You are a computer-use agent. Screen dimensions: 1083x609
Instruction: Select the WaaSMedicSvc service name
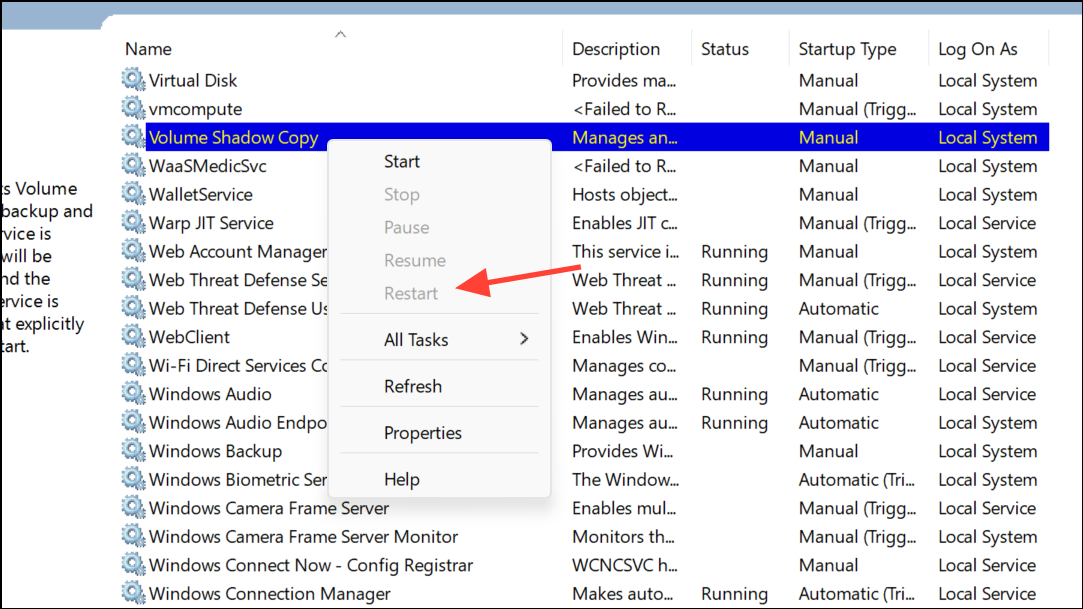point(207,166)
